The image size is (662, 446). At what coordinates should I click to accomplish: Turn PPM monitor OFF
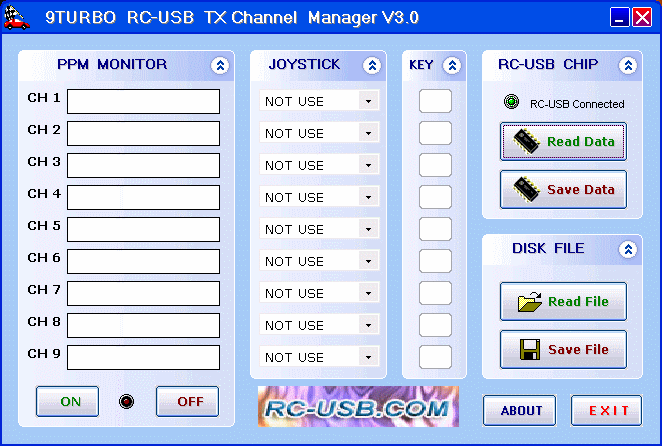(187, 401)
